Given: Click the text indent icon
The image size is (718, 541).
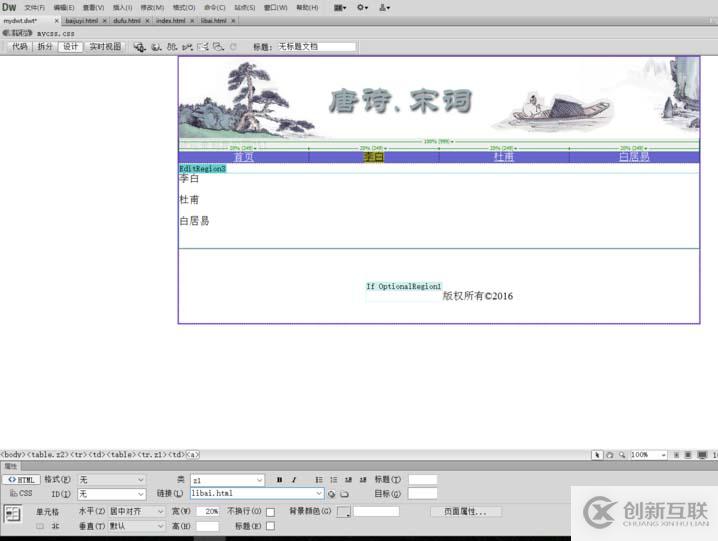Looking at the screenshot, I should [363, 480].
